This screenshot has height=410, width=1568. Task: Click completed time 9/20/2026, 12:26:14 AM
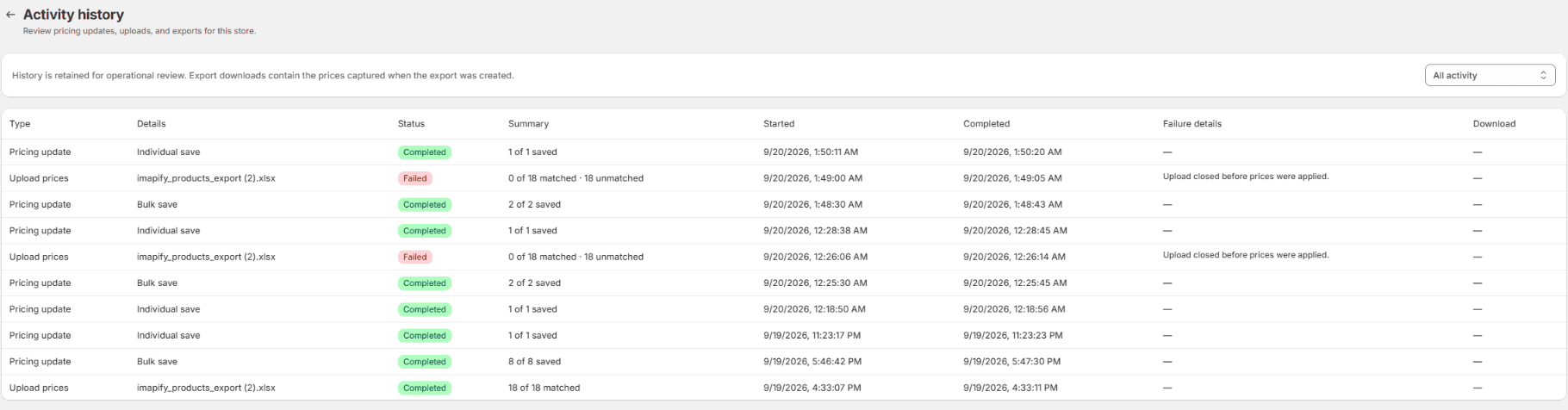point(1014,257)
